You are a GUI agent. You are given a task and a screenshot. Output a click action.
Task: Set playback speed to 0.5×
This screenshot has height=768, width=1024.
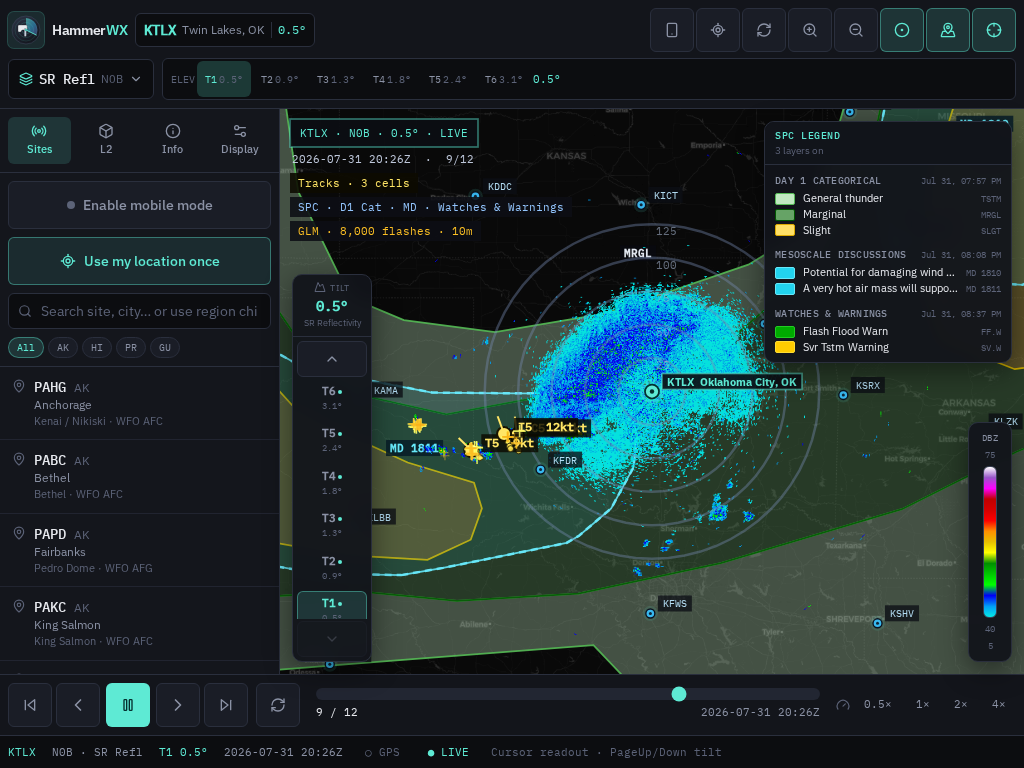tap(877, 704)
